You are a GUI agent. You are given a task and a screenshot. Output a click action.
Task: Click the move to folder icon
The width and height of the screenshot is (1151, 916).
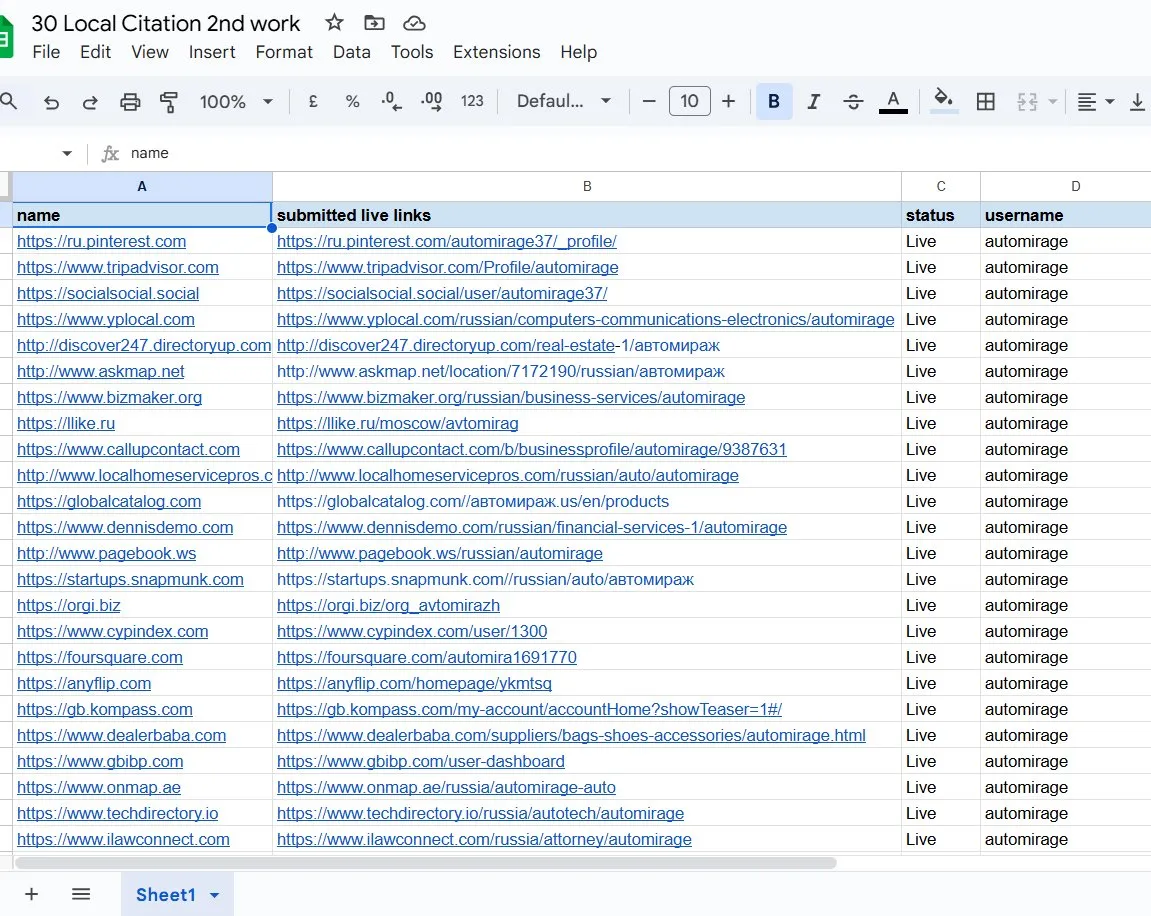click(374, 23)
